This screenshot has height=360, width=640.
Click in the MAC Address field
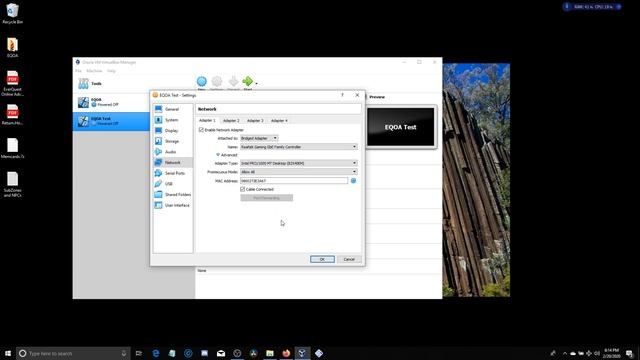coord(294,180)
